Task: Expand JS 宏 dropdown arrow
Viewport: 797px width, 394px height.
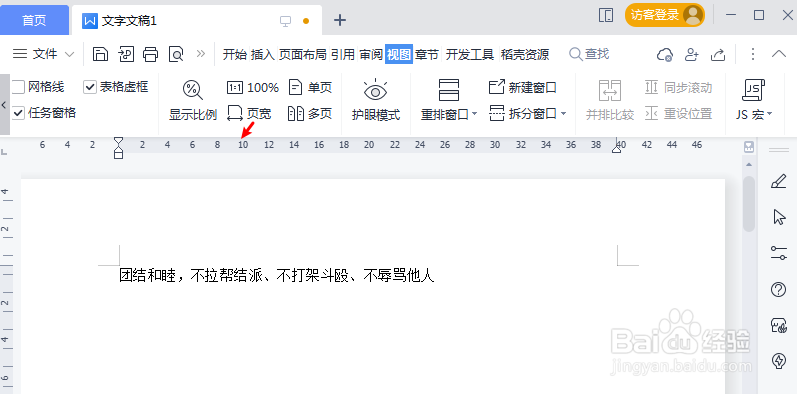Action: coord(769,114)
